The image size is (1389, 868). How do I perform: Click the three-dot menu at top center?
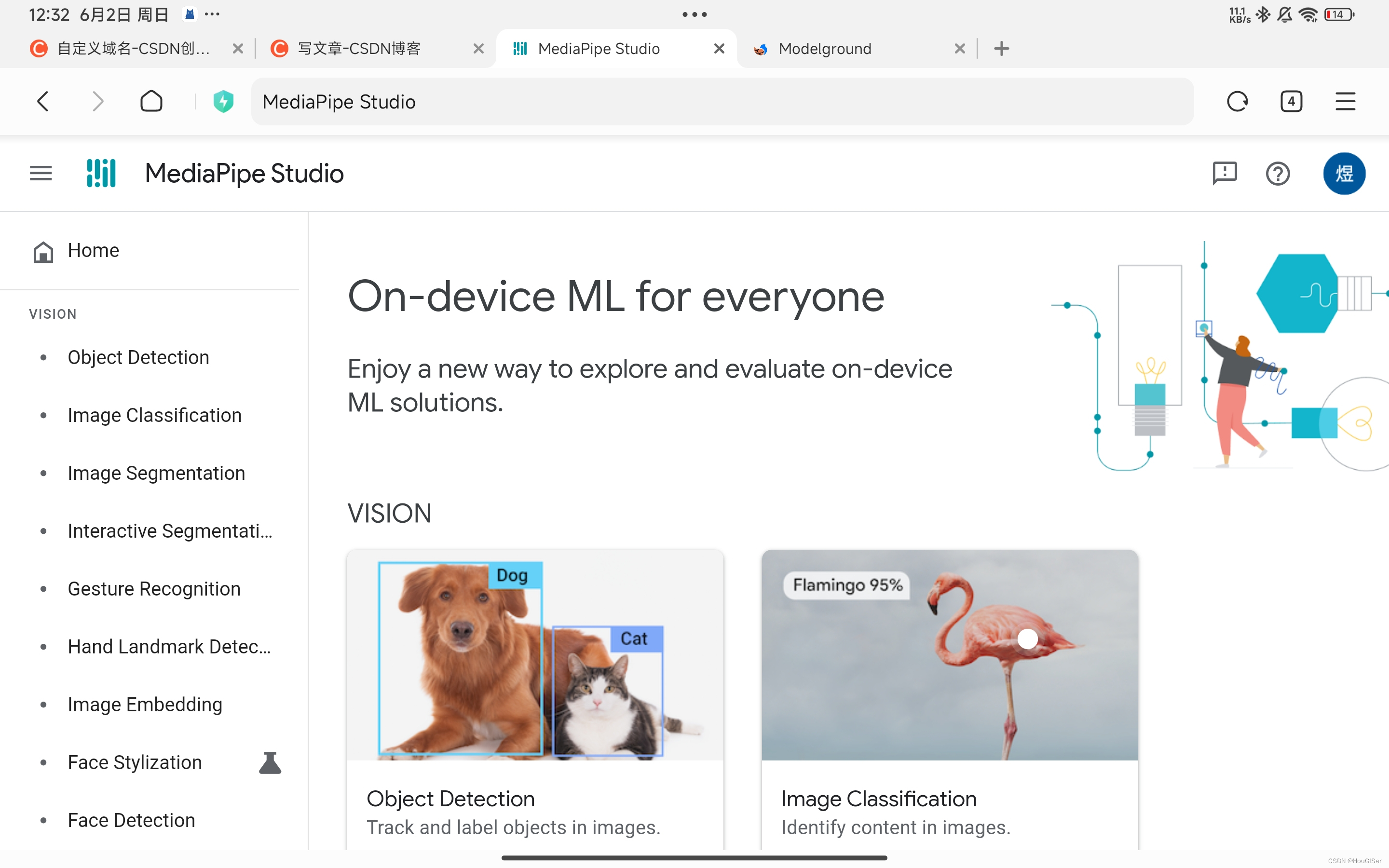[x=694, y=14]
